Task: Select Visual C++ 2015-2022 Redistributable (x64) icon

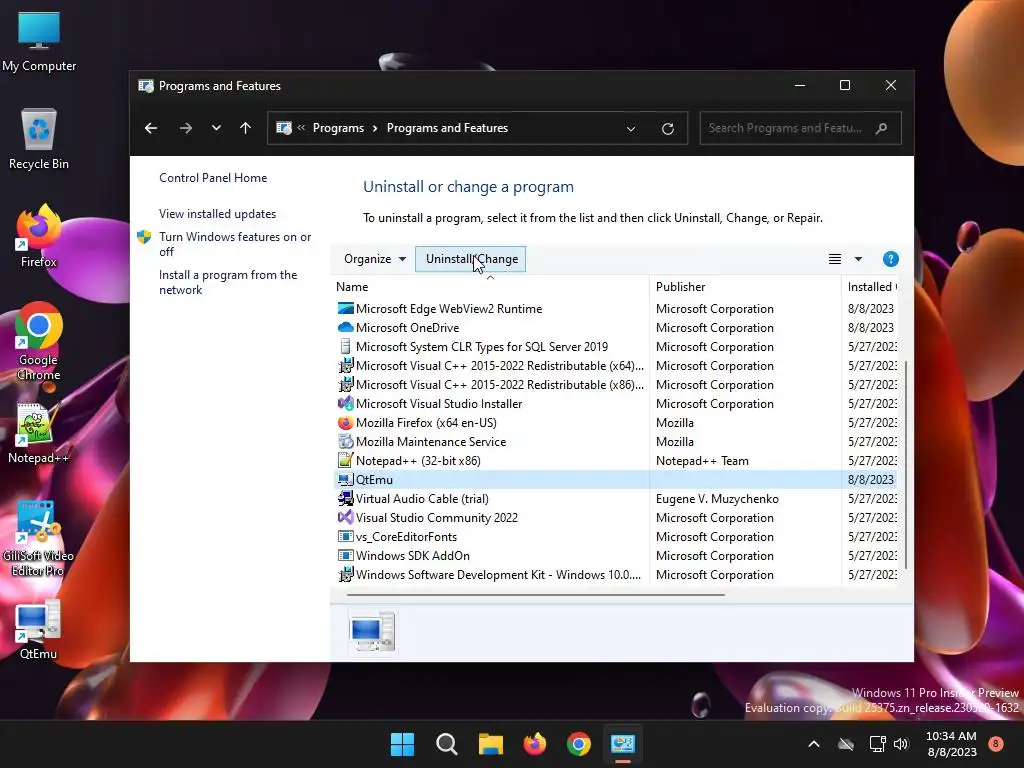Action: tap(345, 366)
